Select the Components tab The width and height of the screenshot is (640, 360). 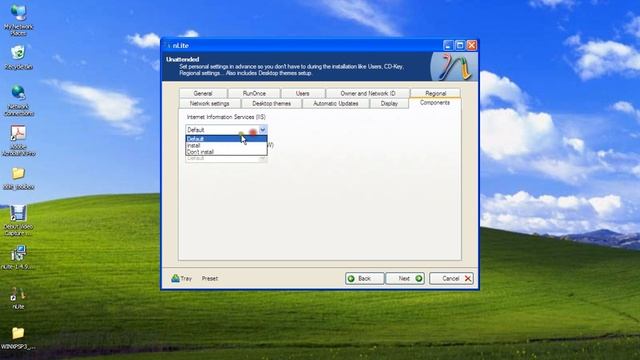435,103
